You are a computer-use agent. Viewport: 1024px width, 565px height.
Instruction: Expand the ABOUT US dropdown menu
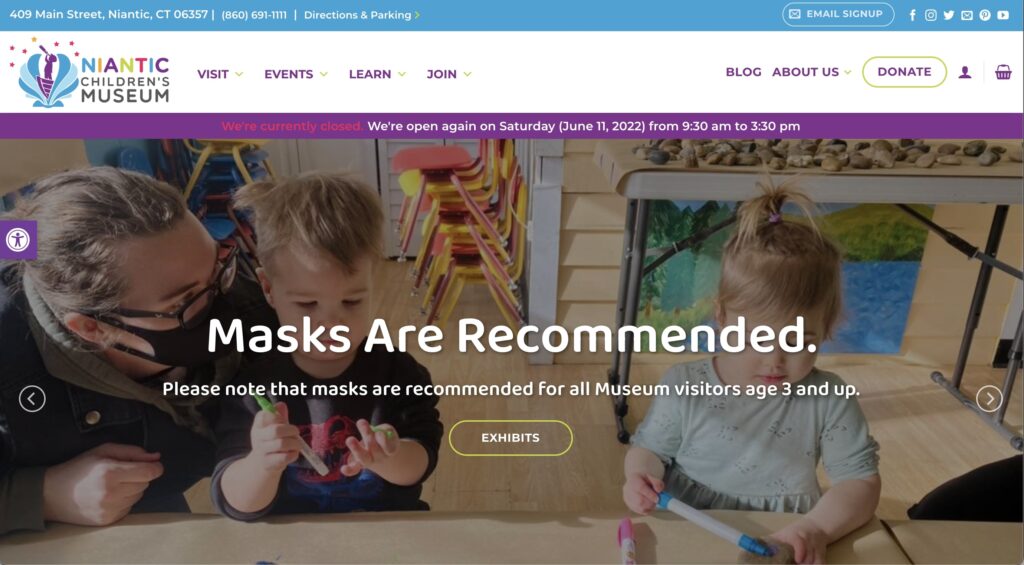pos(812,72)
